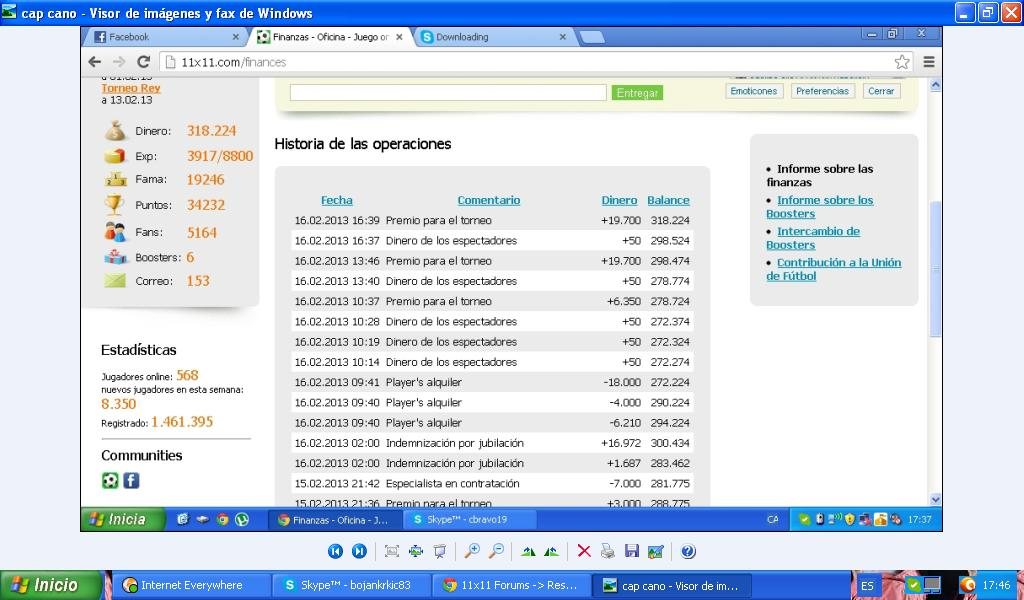Click the chat message input field

[x=448, y=92]
